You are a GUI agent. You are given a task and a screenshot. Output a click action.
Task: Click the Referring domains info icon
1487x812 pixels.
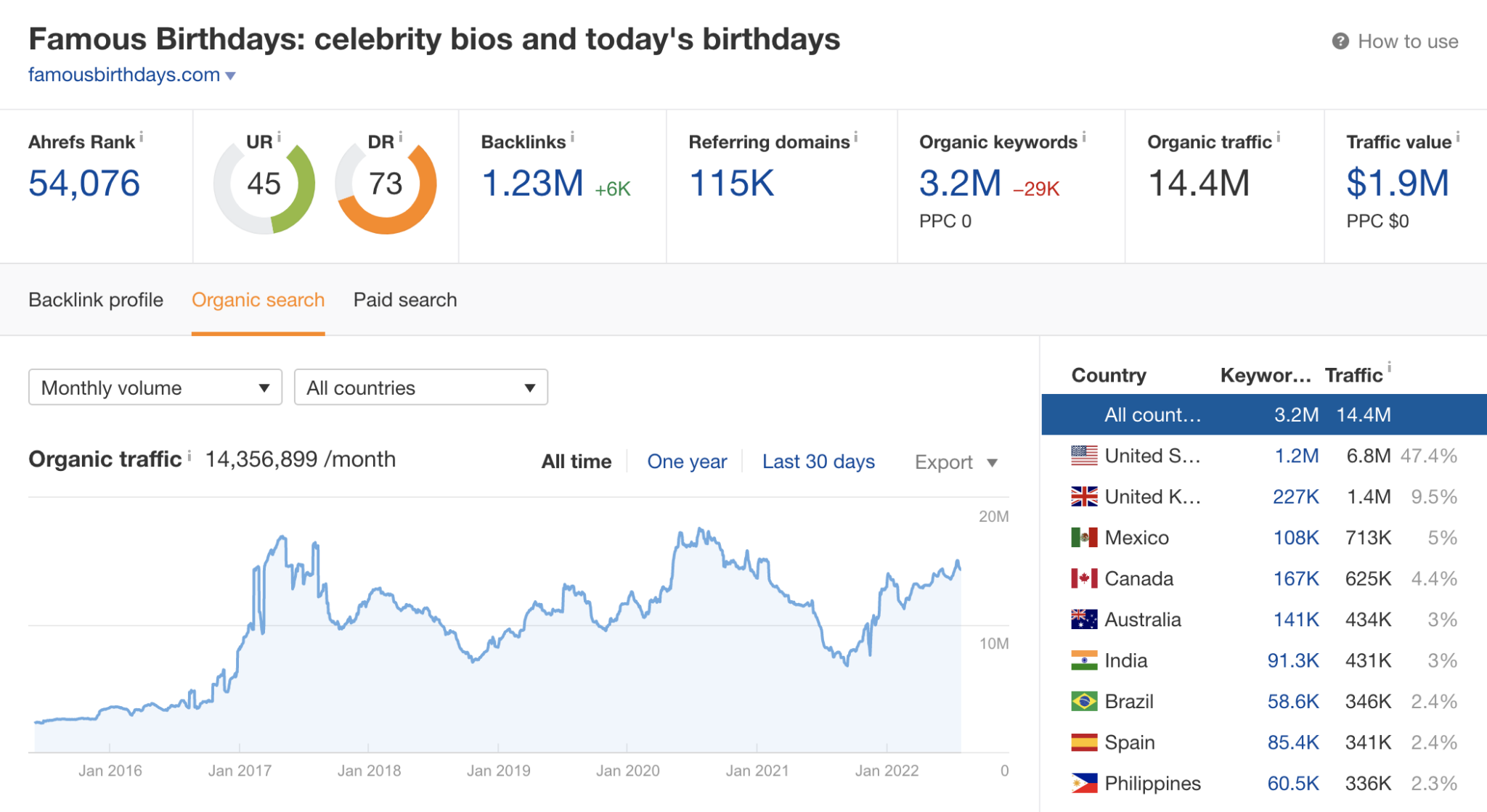click(856, 136)
